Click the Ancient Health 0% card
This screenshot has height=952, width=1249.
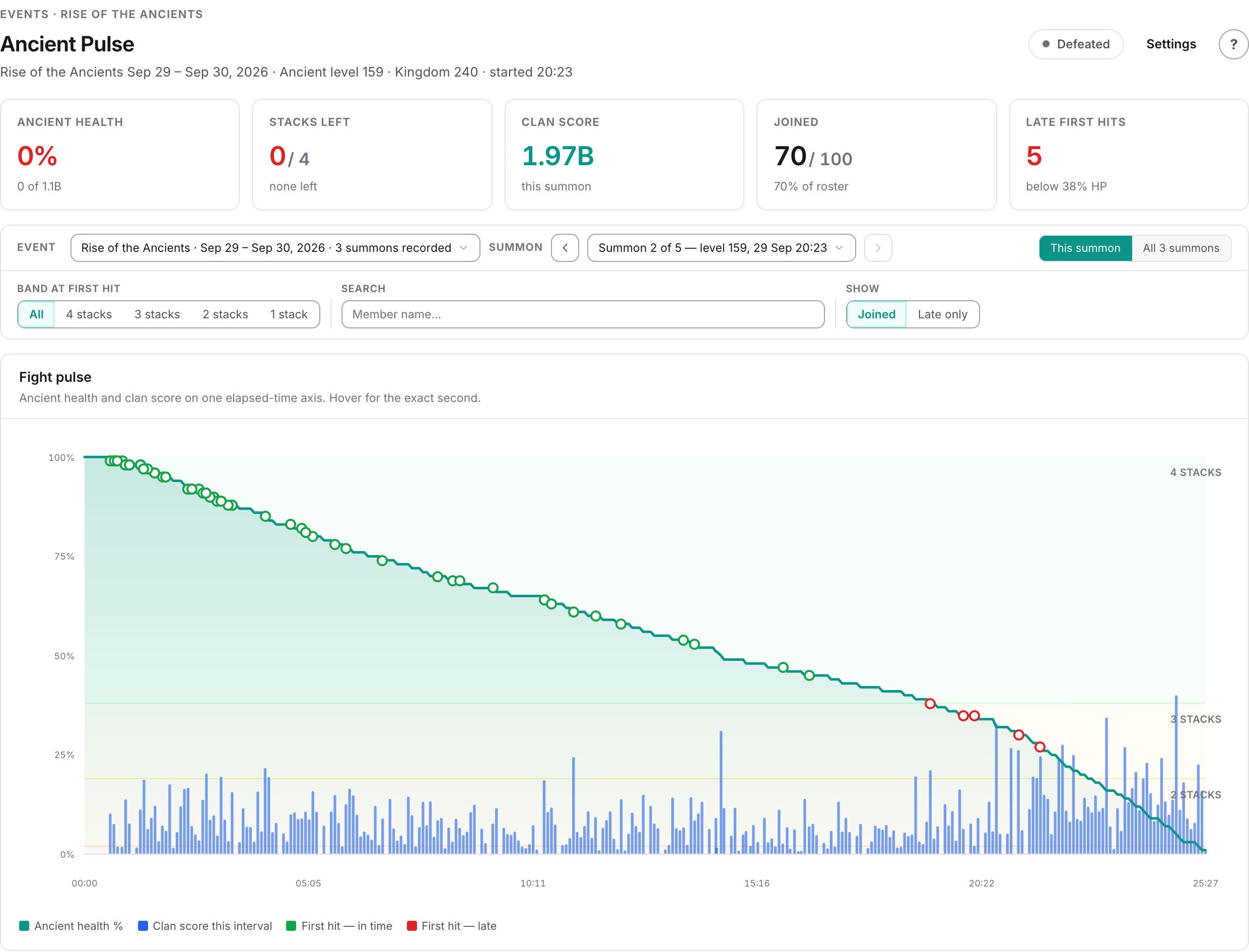point(120,155)
